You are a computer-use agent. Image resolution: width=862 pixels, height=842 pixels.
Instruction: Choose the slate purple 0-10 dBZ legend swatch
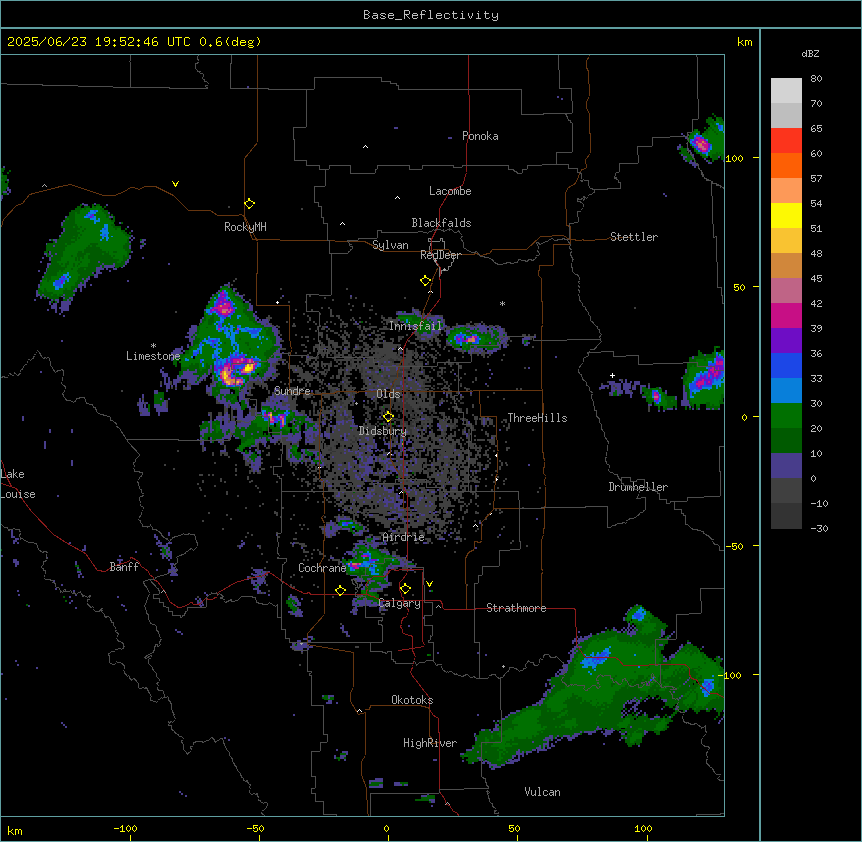coord(786,465)
